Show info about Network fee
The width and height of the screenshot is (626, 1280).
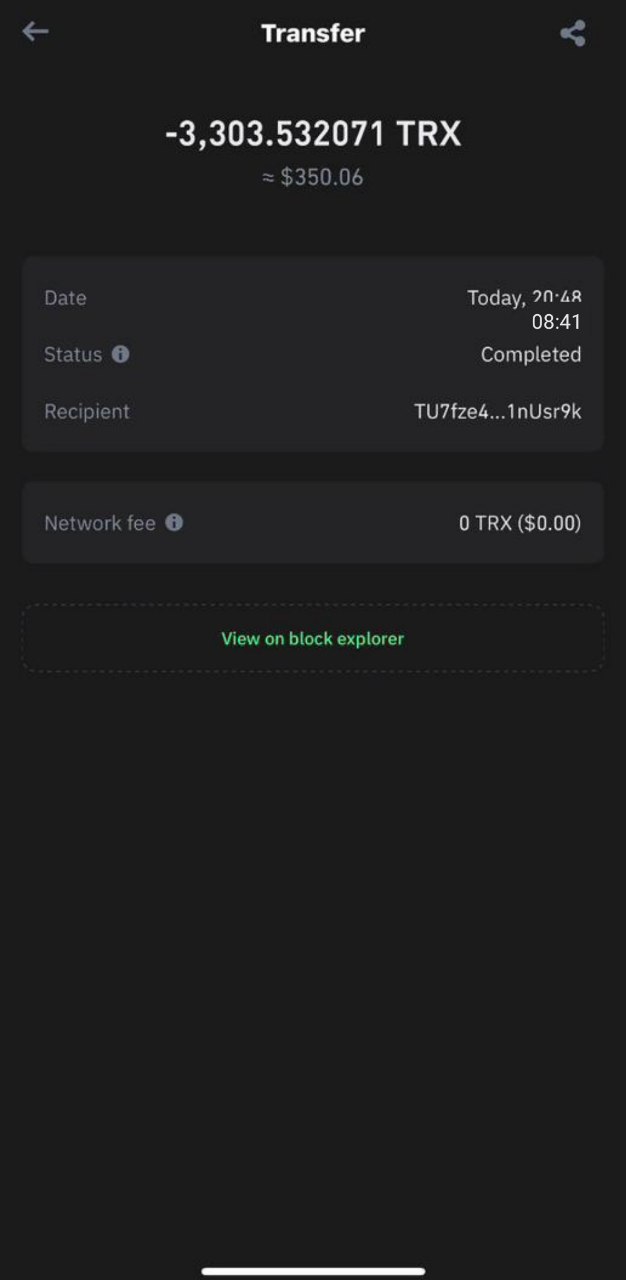coord(174,522)
